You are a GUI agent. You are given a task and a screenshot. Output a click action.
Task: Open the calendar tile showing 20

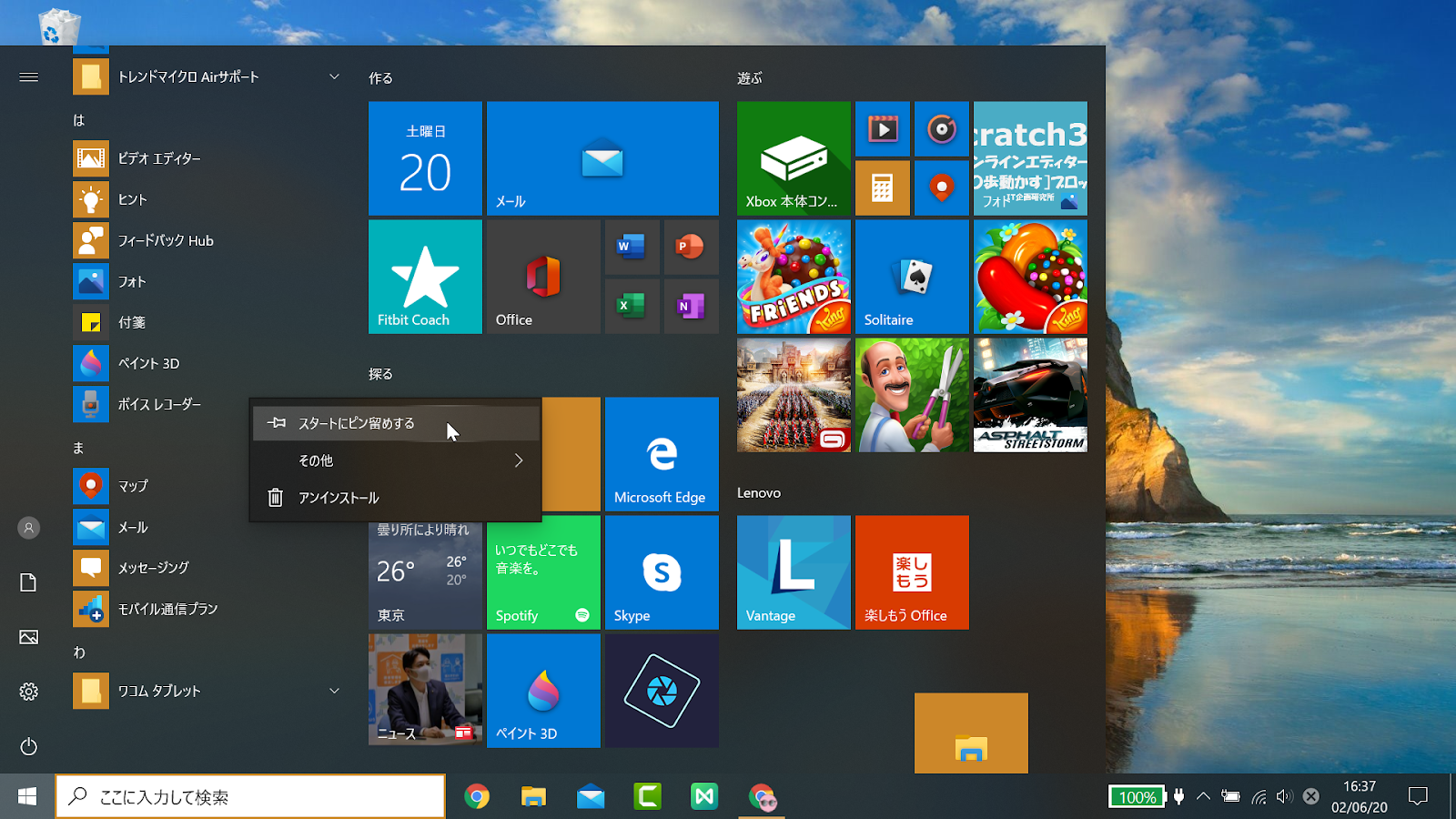(x=425, y=158)
